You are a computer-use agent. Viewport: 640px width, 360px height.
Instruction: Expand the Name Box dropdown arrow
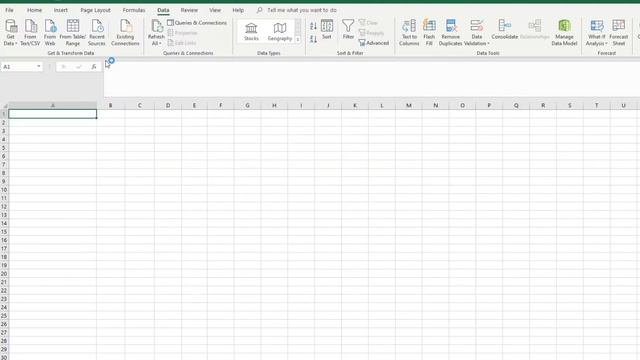pos(38,67)
